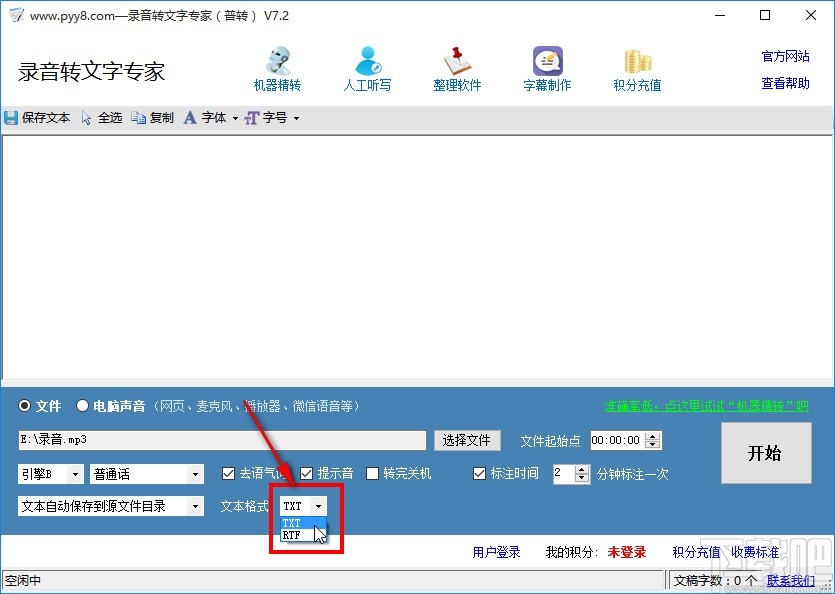Open the 机器精转 machine transcription tool
The height and width of the screenshot is (594, 835).
277,66
